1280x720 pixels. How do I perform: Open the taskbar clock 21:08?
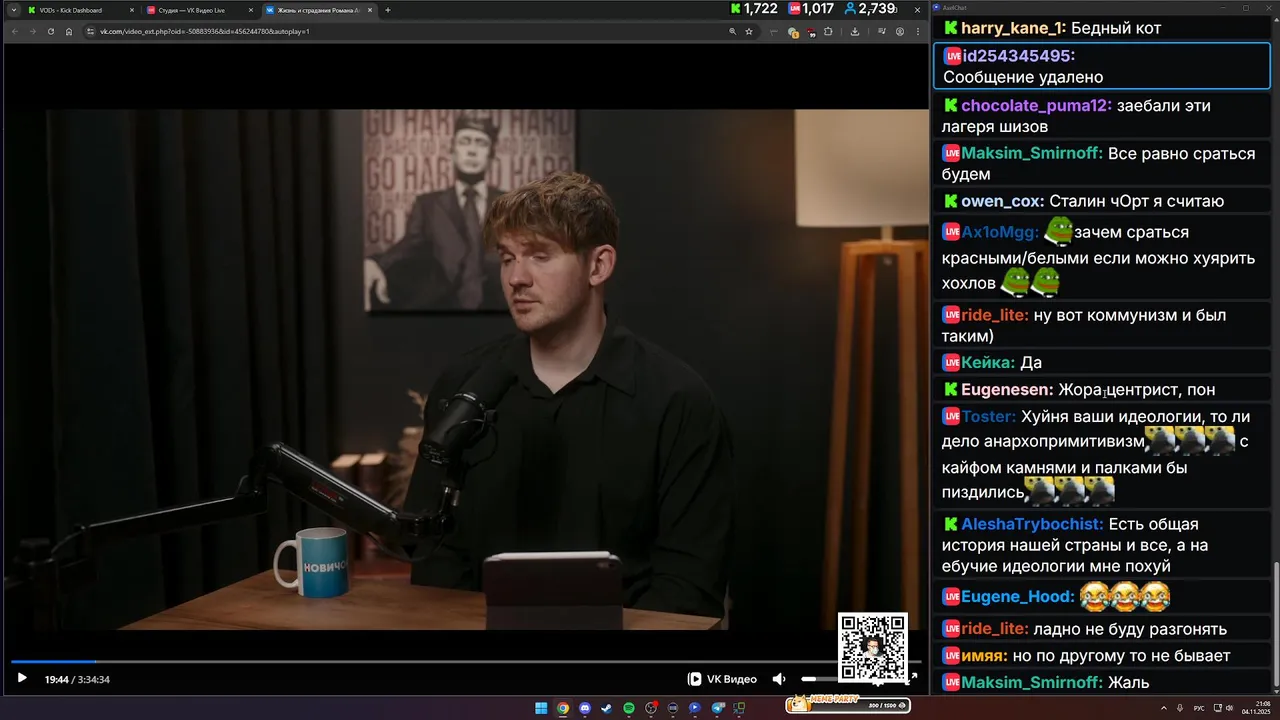(1256, 708)
